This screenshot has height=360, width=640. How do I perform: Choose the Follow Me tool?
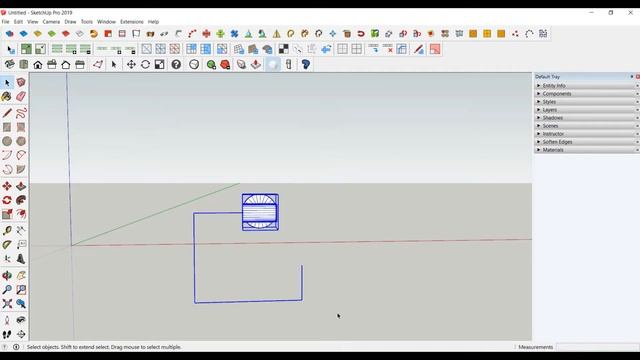tap(21, 200)
